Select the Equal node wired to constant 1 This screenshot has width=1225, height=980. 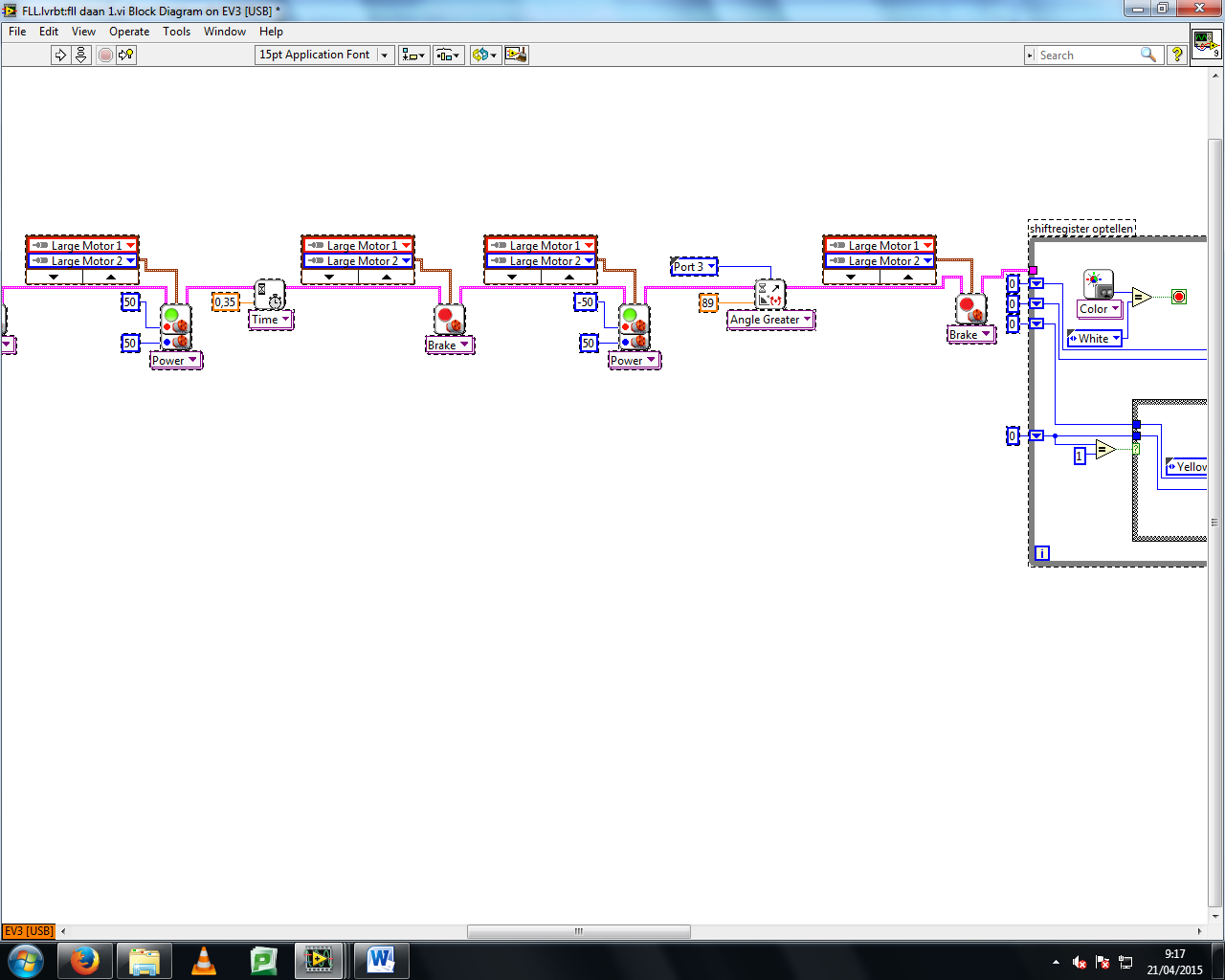(x=1105, y=448)
